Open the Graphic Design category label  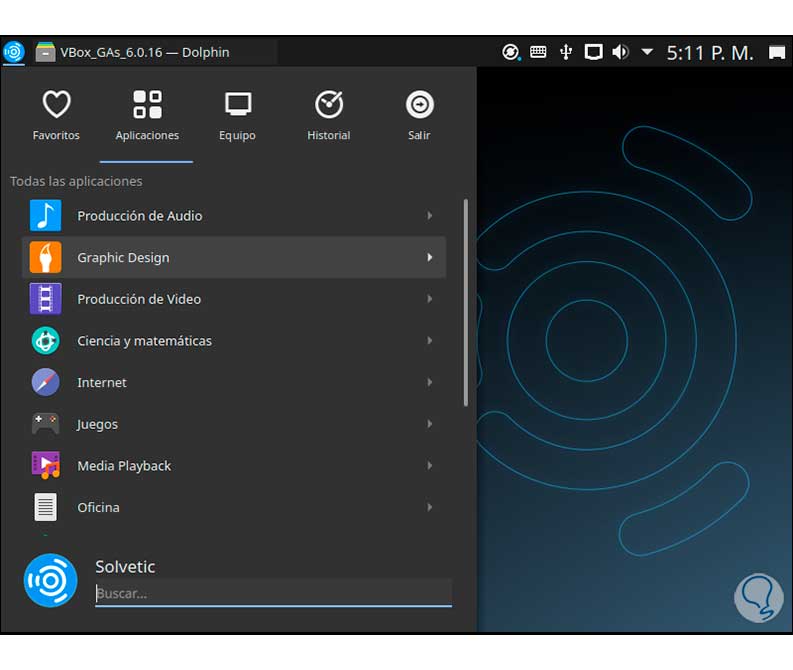pos(123,257)
